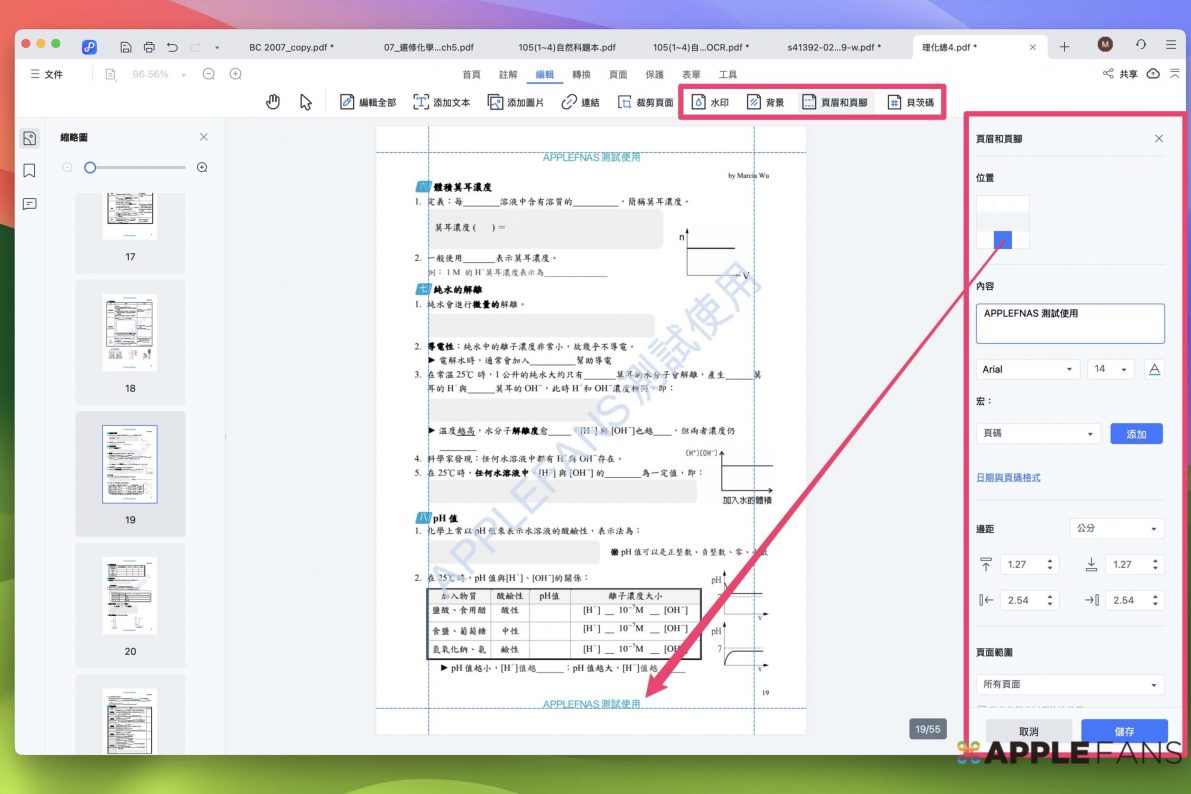The image size is (1191, 794).
Task: Select the arrow pointer tool
Action: (x=306, y=102)
